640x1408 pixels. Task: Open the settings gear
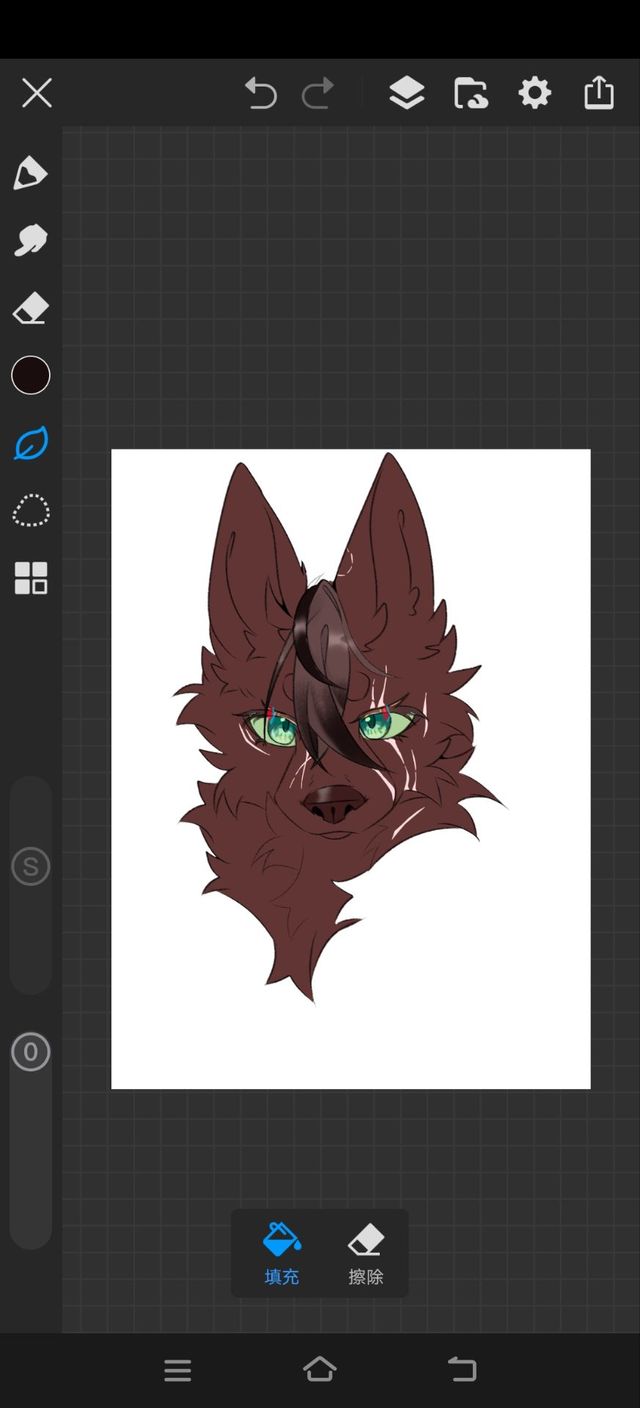tap(534, 94)
